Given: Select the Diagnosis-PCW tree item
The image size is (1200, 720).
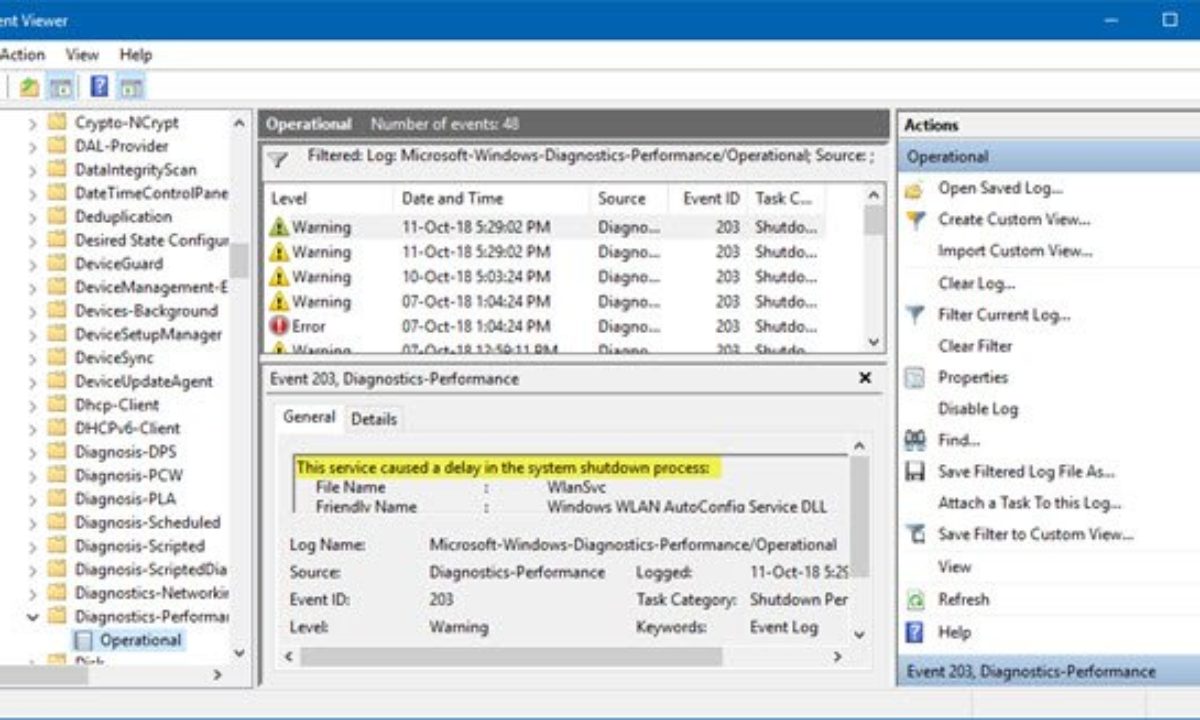Looking at the screenshot, I should pos(129,475).
